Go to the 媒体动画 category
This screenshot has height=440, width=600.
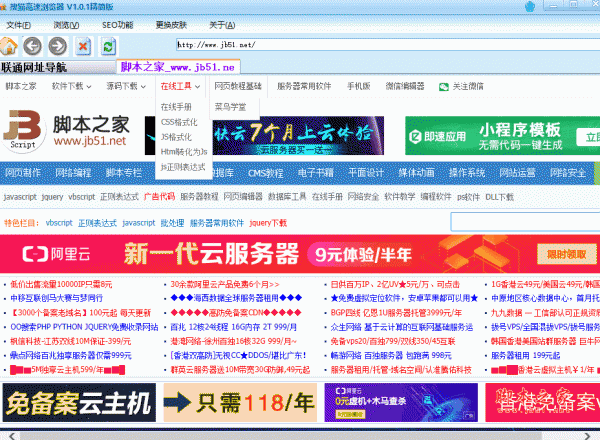tap(416, 173)
